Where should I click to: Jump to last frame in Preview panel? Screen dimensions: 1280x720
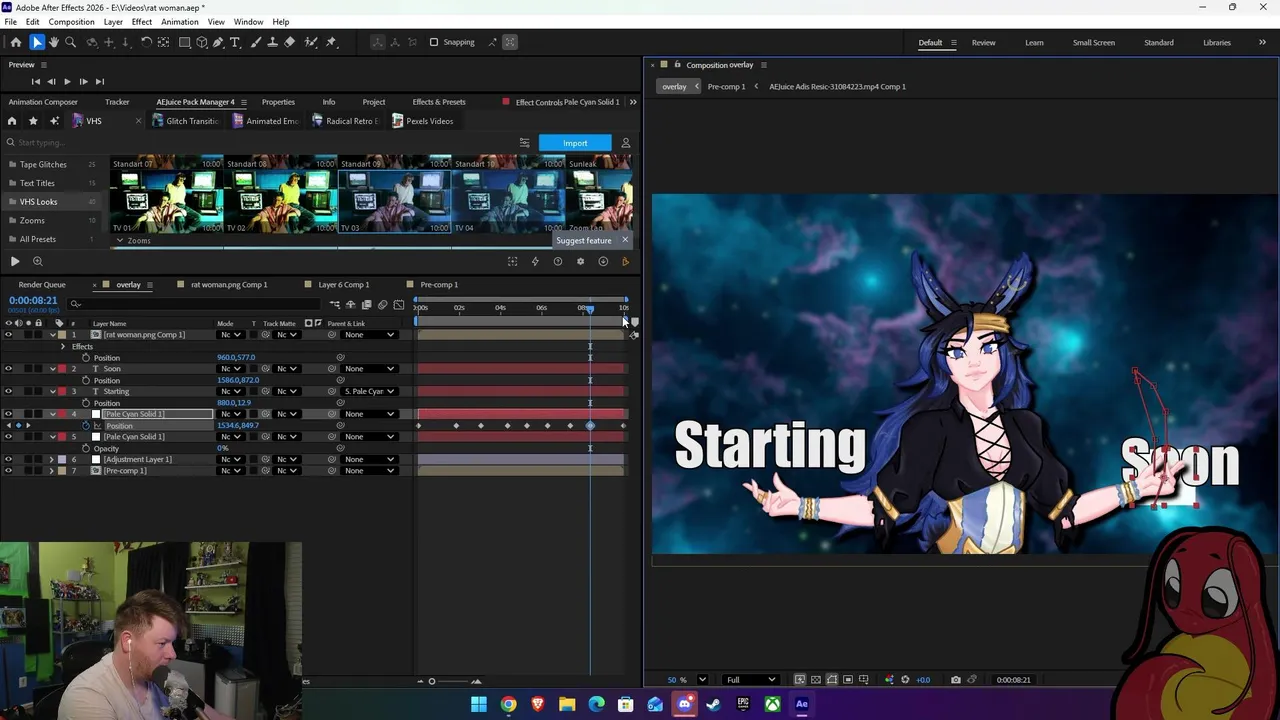click(99, 81)
